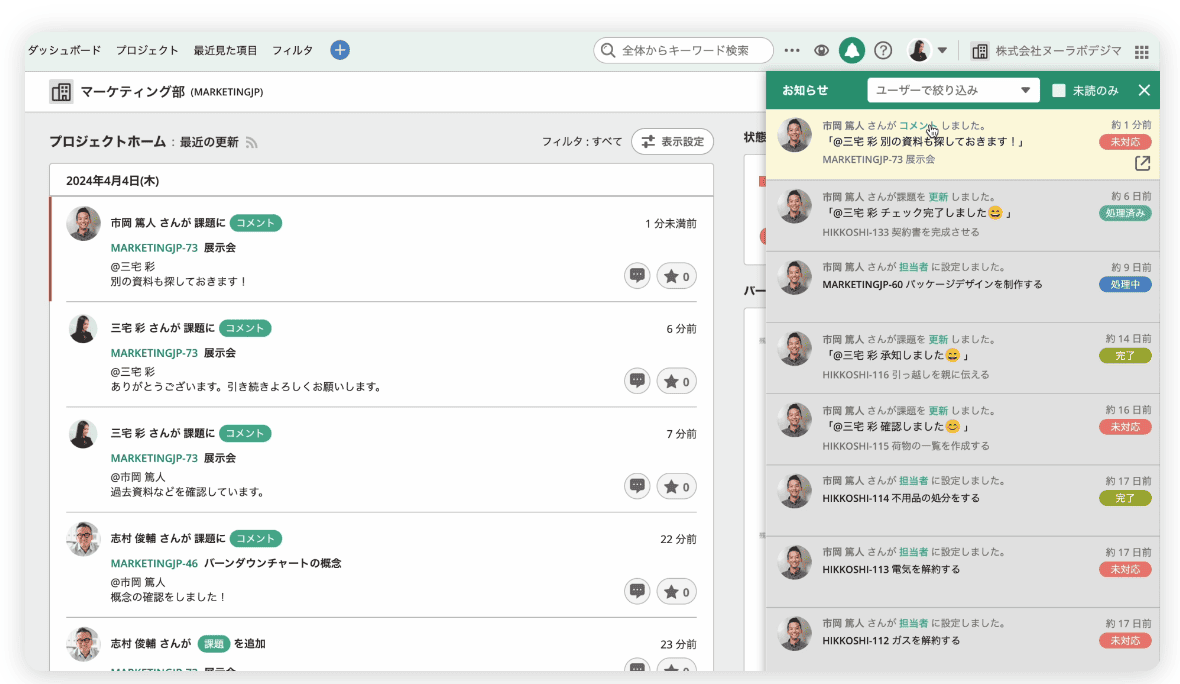Star the newest 市岡 篤人 comment
Viewport: 1180px width, 684px height.
[677, 276]
